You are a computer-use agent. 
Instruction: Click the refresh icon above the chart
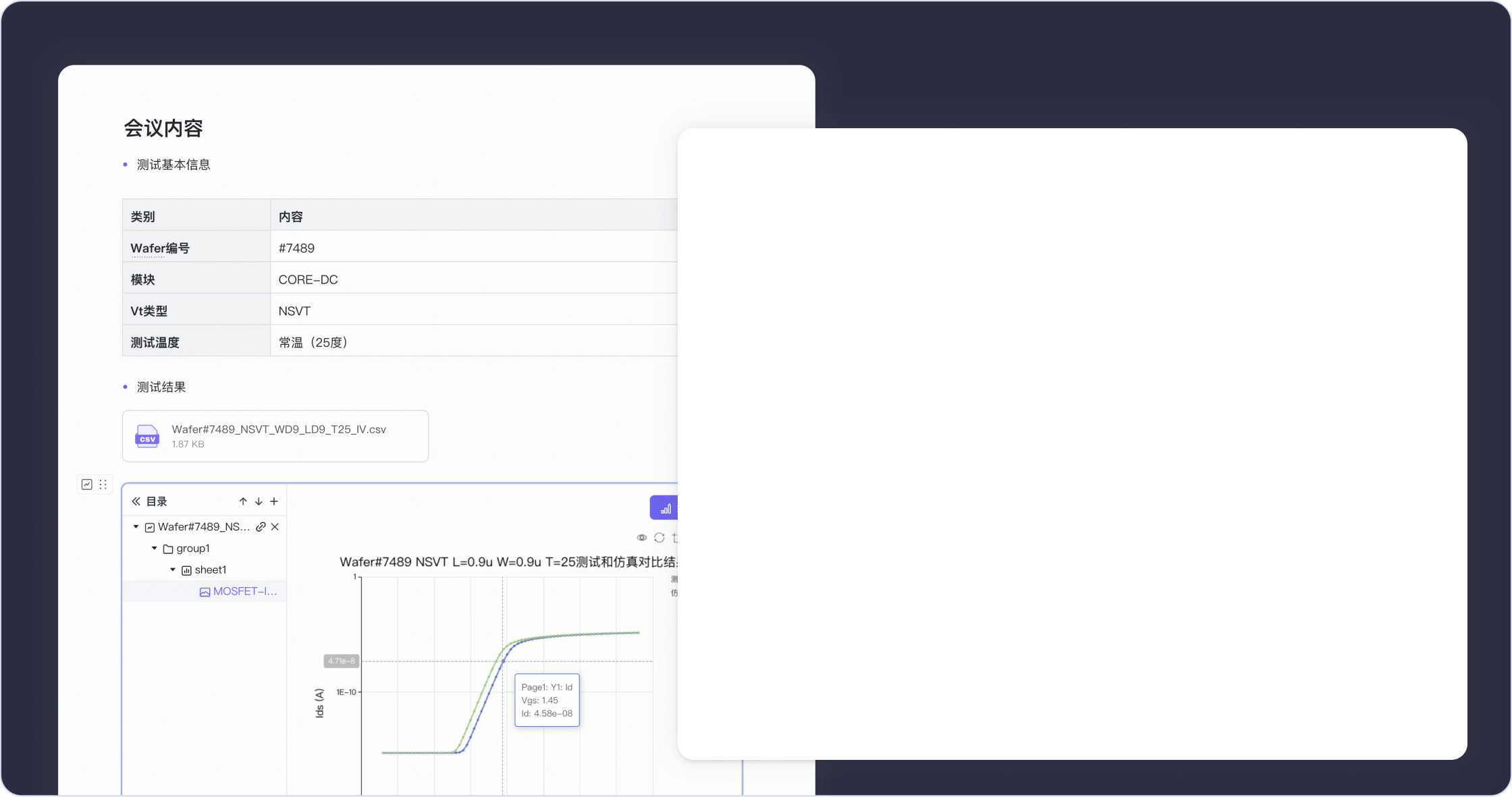[659, 538]
